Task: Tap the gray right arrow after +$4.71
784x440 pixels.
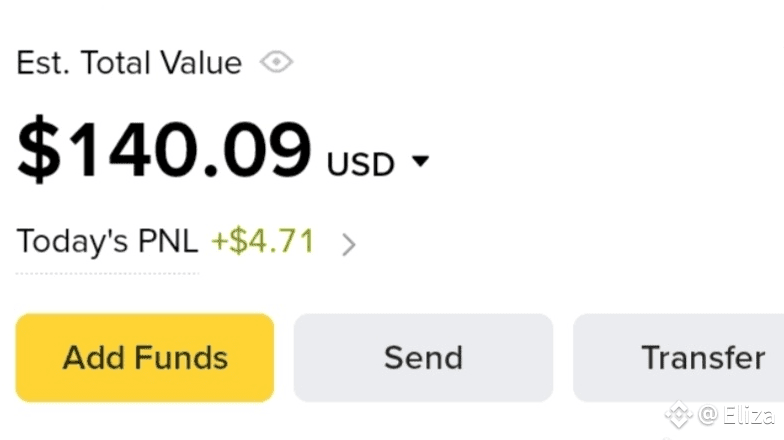Action: pos(348,244)
